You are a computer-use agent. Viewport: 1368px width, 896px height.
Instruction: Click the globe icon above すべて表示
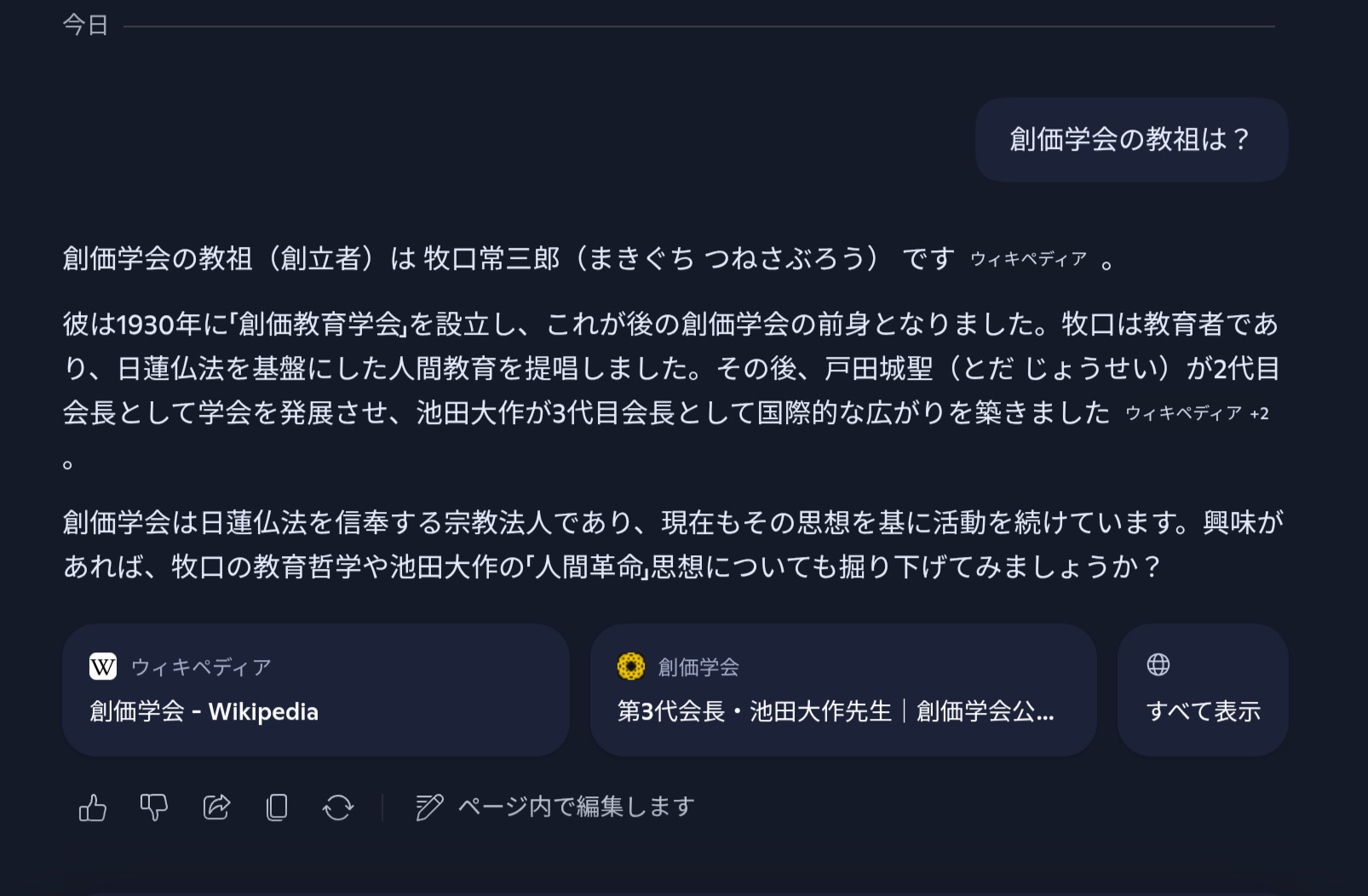tap(1158, 664)
